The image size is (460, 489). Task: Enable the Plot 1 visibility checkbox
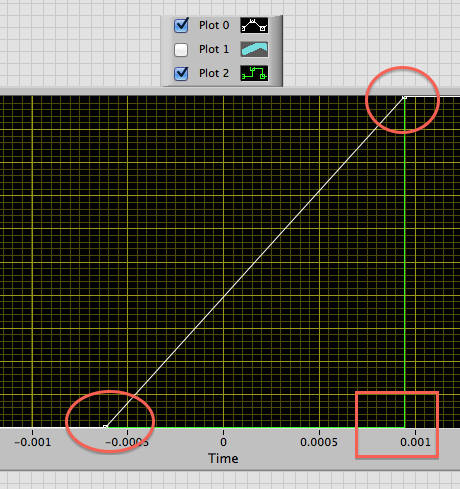coord(181,50)
